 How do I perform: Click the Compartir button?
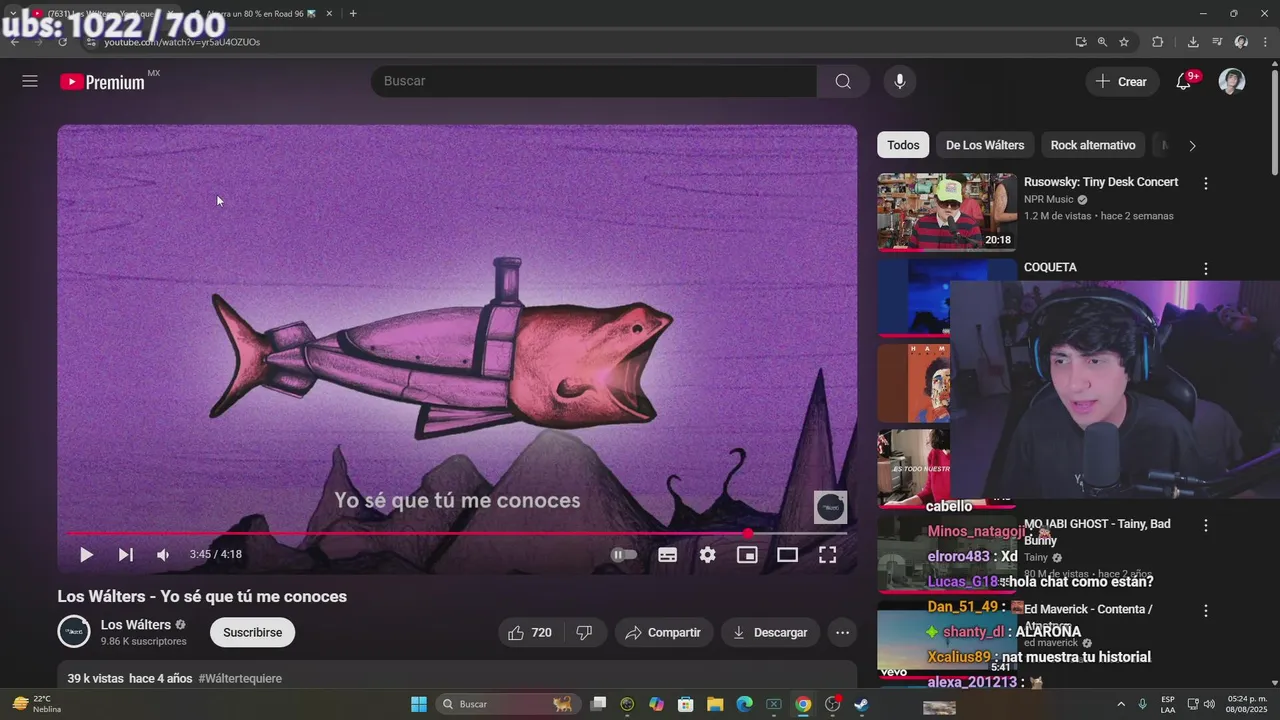pyautogui.click(x=663, y=632)
